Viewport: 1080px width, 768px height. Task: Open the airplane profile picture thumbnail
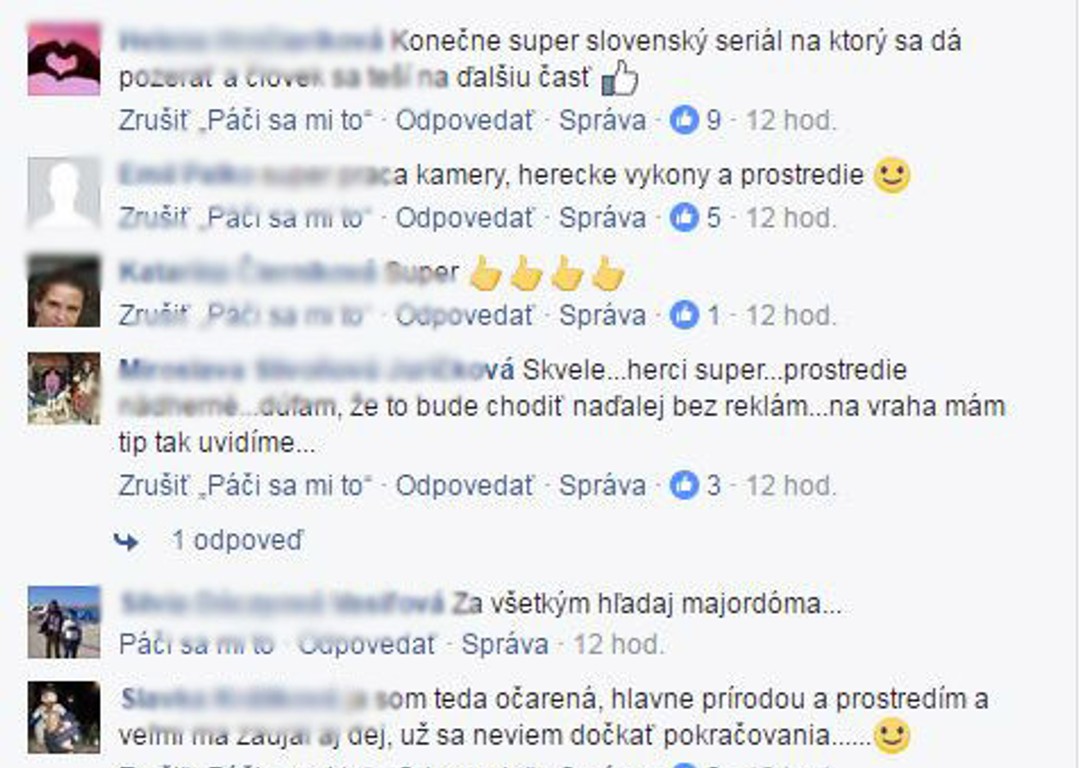point(63,622)
